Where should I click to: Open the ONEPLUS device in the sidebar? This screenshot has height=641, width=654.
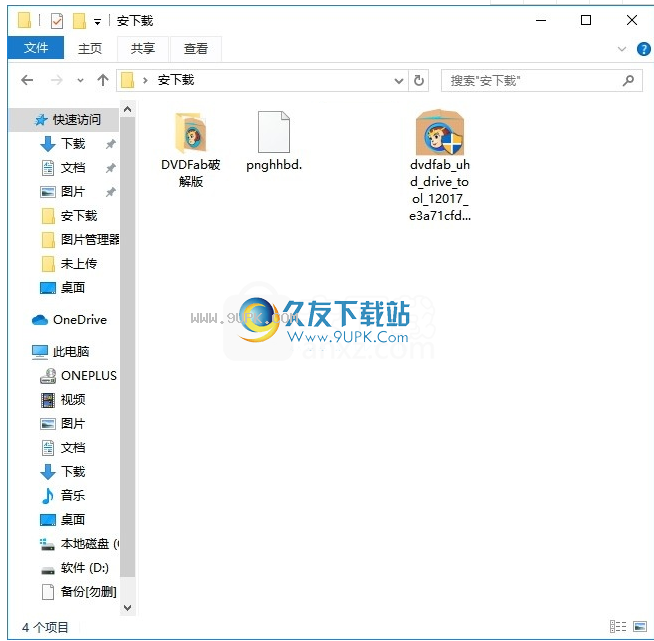click(78, 376)
